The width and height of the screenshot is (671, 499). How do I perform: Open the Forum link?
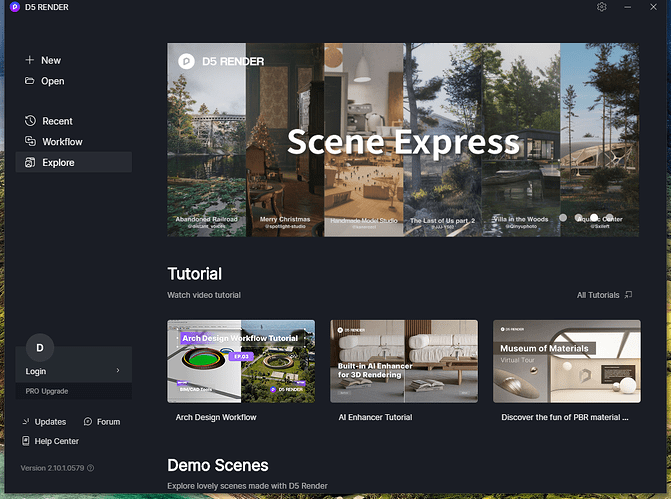pos(108,422)
